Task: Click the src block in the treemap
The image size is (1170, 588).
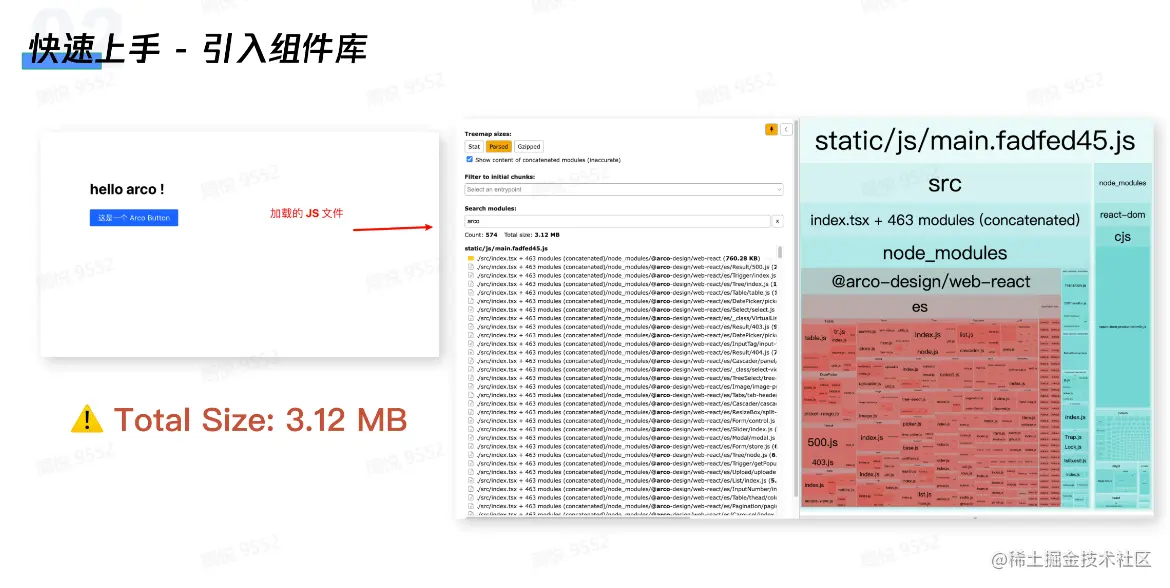Action: 945,184
